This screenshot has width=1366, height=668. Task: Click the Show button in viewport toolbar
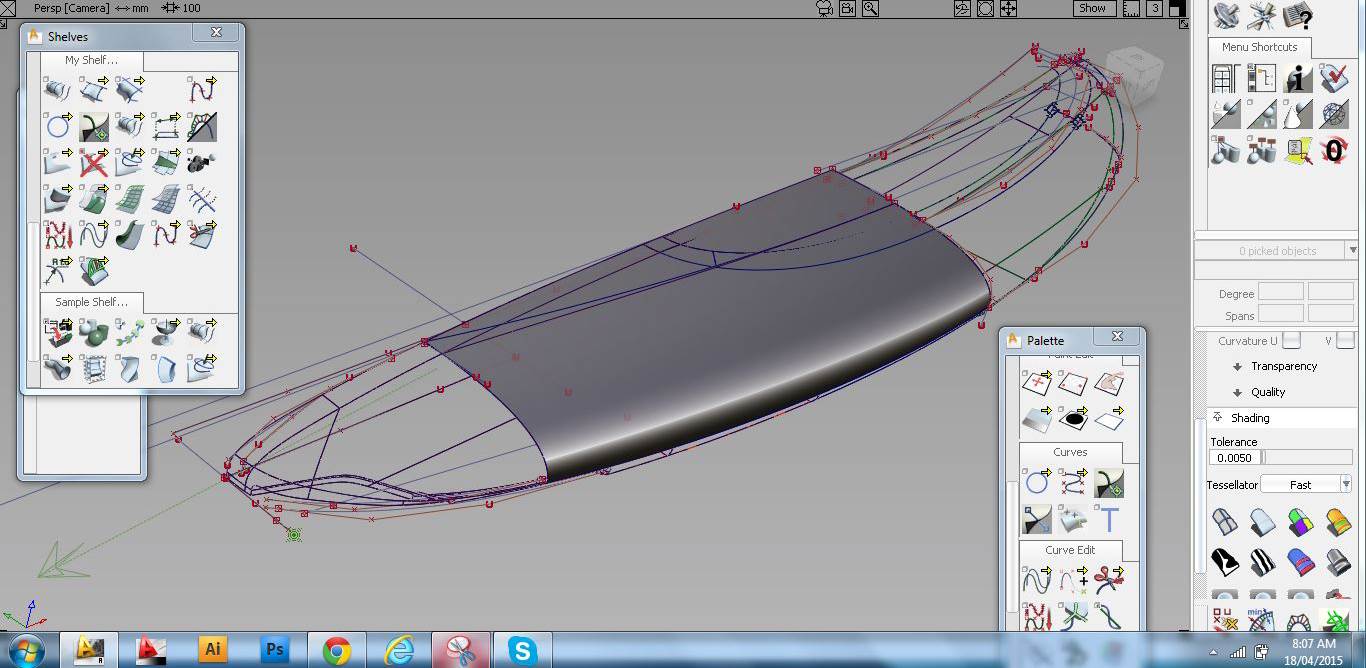click(1092, 8)
